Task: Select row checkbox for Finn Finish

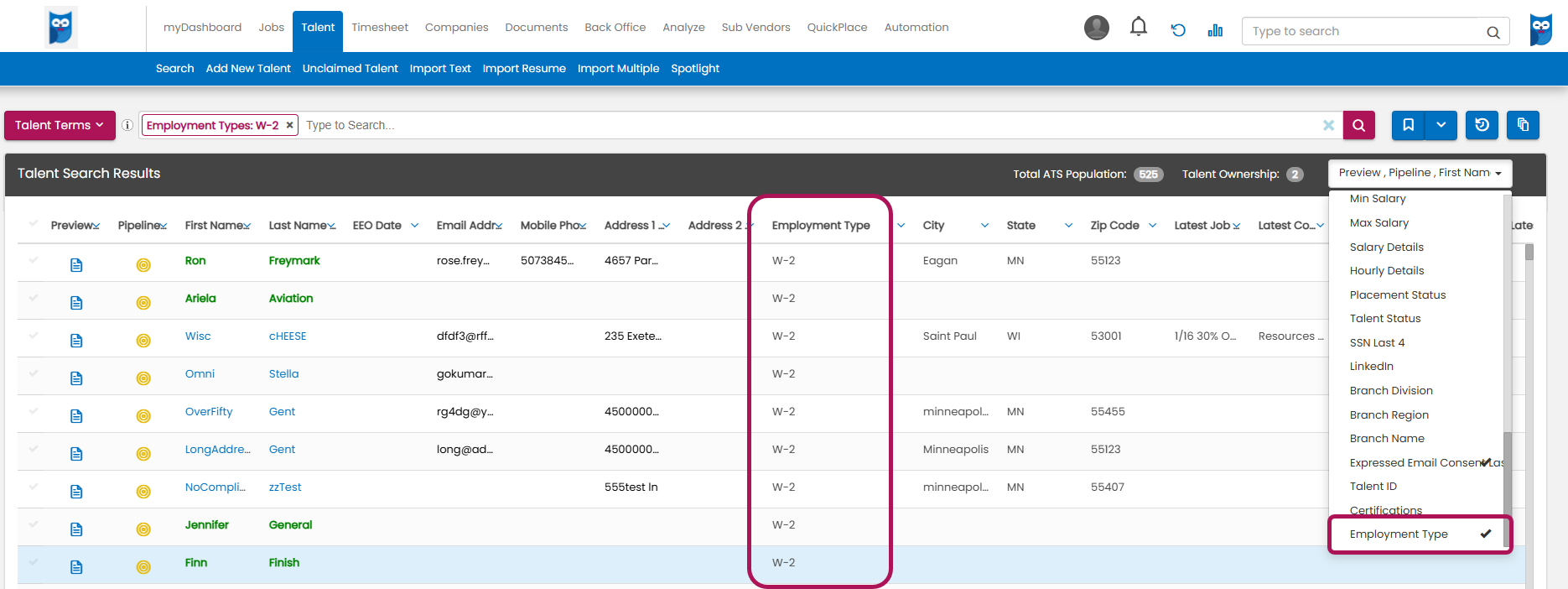Action: [34, 562]
